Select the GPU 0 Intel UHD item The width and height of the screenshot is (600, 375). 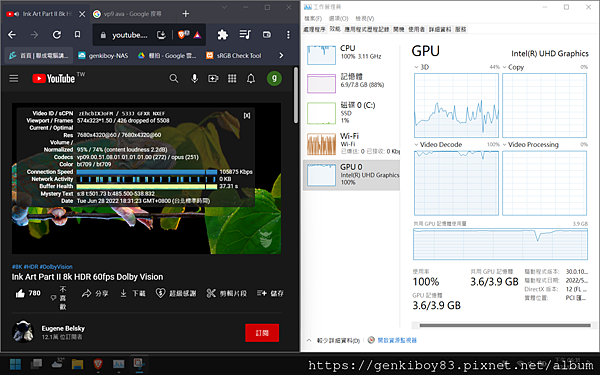[351, 175]
